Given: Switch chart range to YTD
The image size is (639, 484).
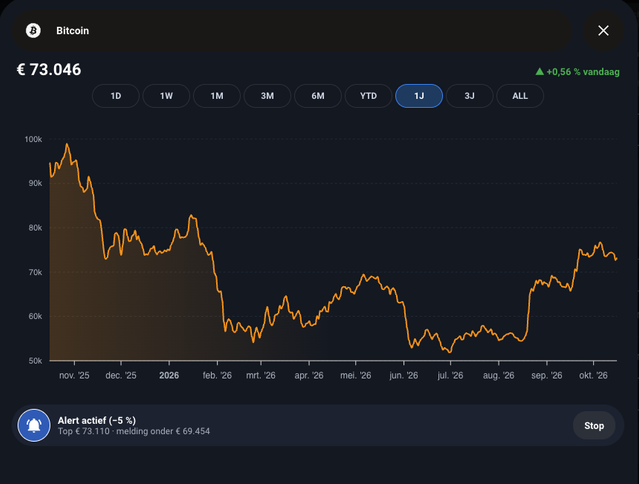Looking at the screenshot, I should click(x=368, y=96).
